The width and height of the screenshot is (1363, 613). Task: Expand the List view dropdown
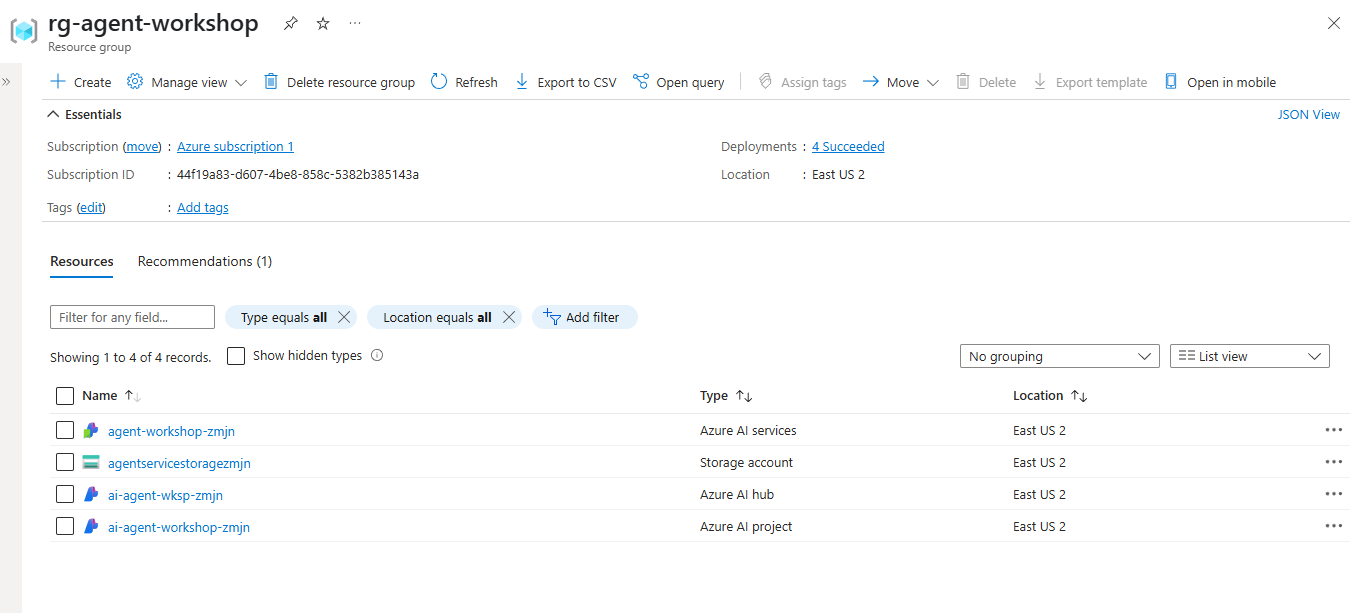click(x=1249, y=356)
